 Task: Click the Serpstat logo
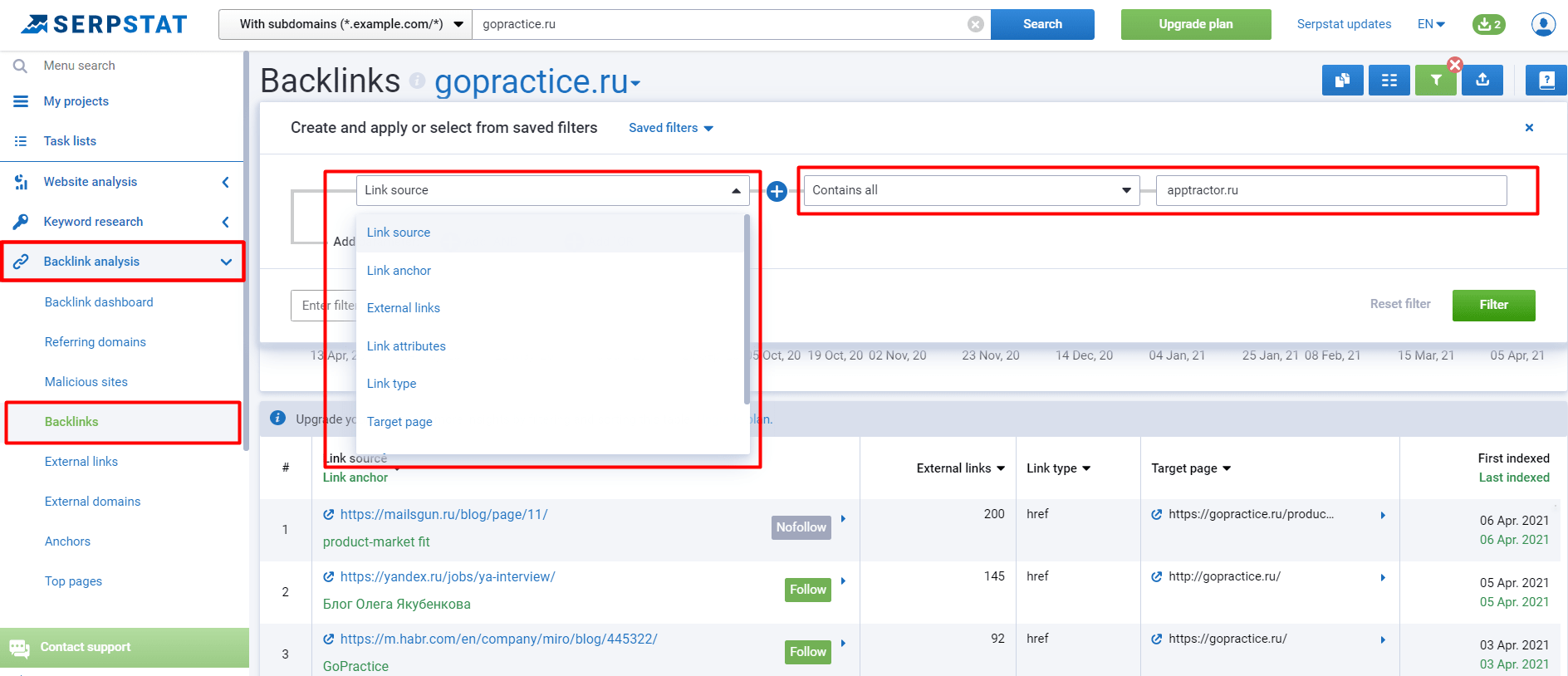click(104, 24)
